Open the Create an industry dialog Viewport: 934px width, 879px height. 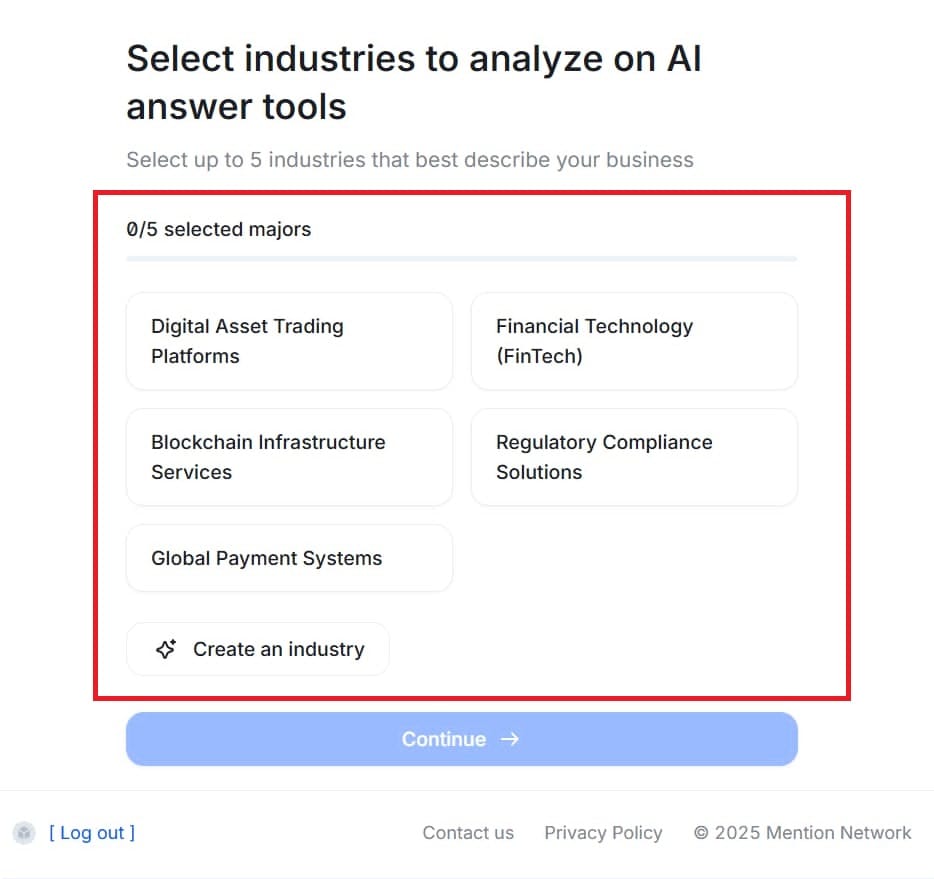tap(257, 648)
